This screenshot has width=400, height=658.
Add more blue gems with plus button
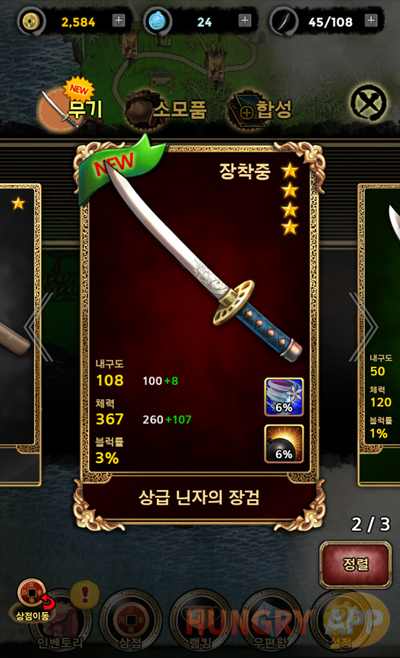244,20
